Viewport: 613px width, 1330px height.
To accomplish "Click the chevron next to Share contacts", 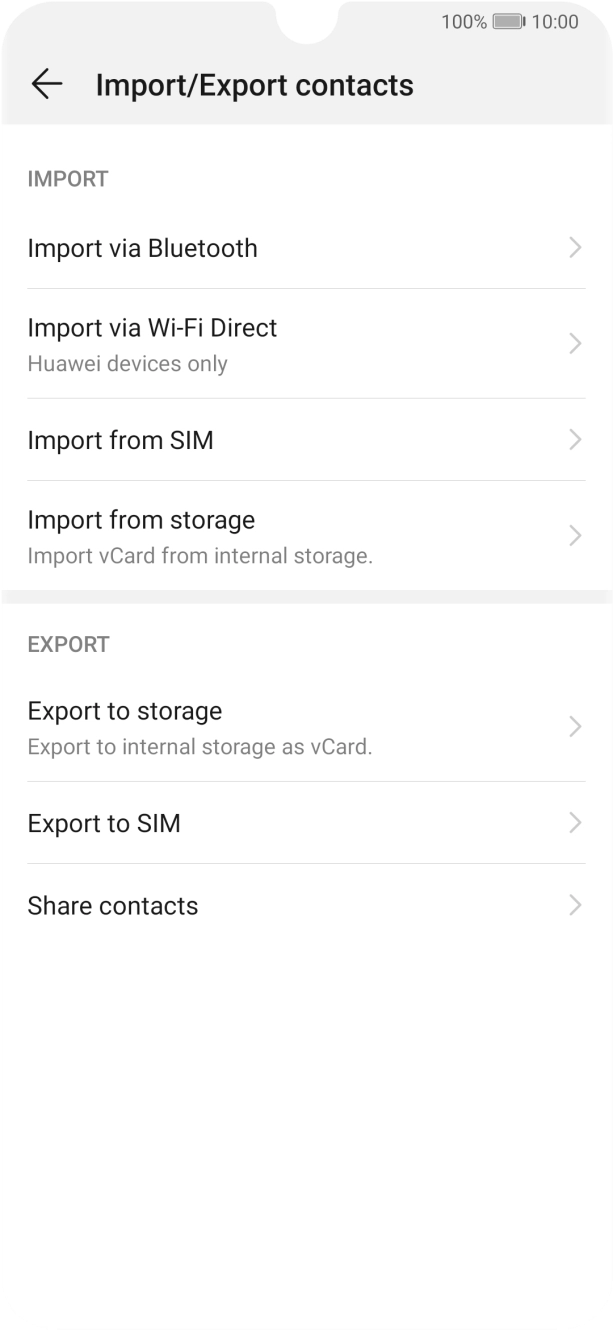I will pyautogui.click(x=575, y=905).
